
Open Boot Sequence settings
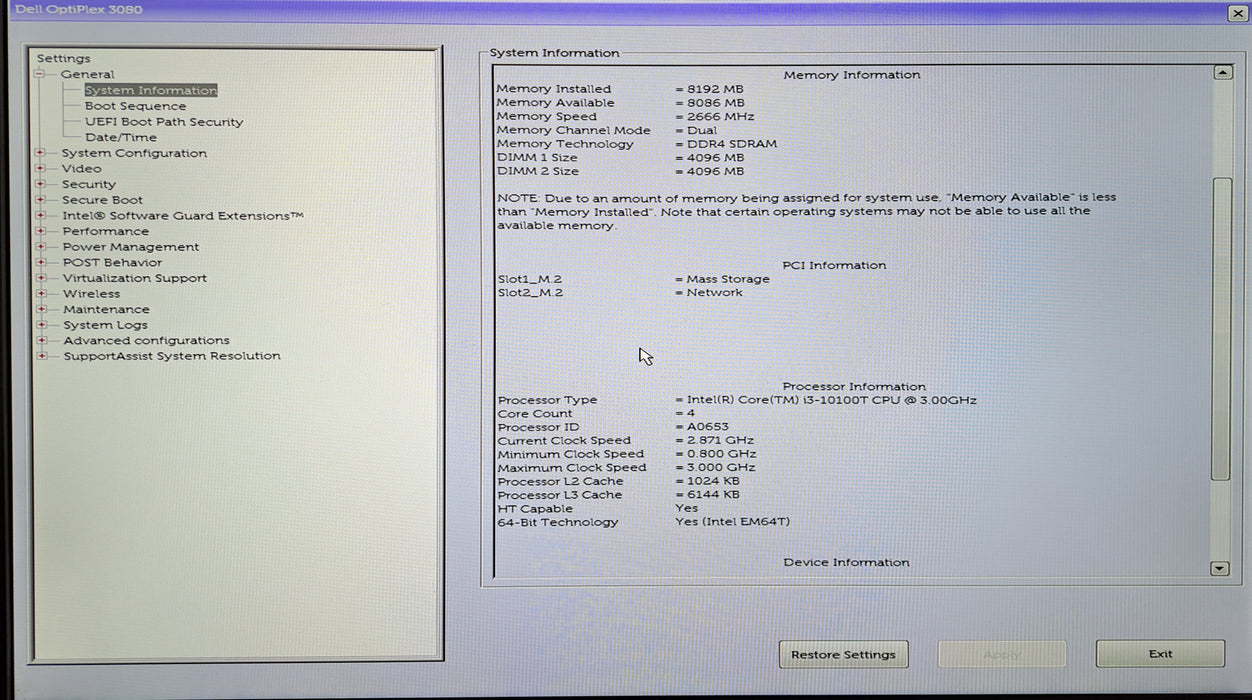point(135,106)
